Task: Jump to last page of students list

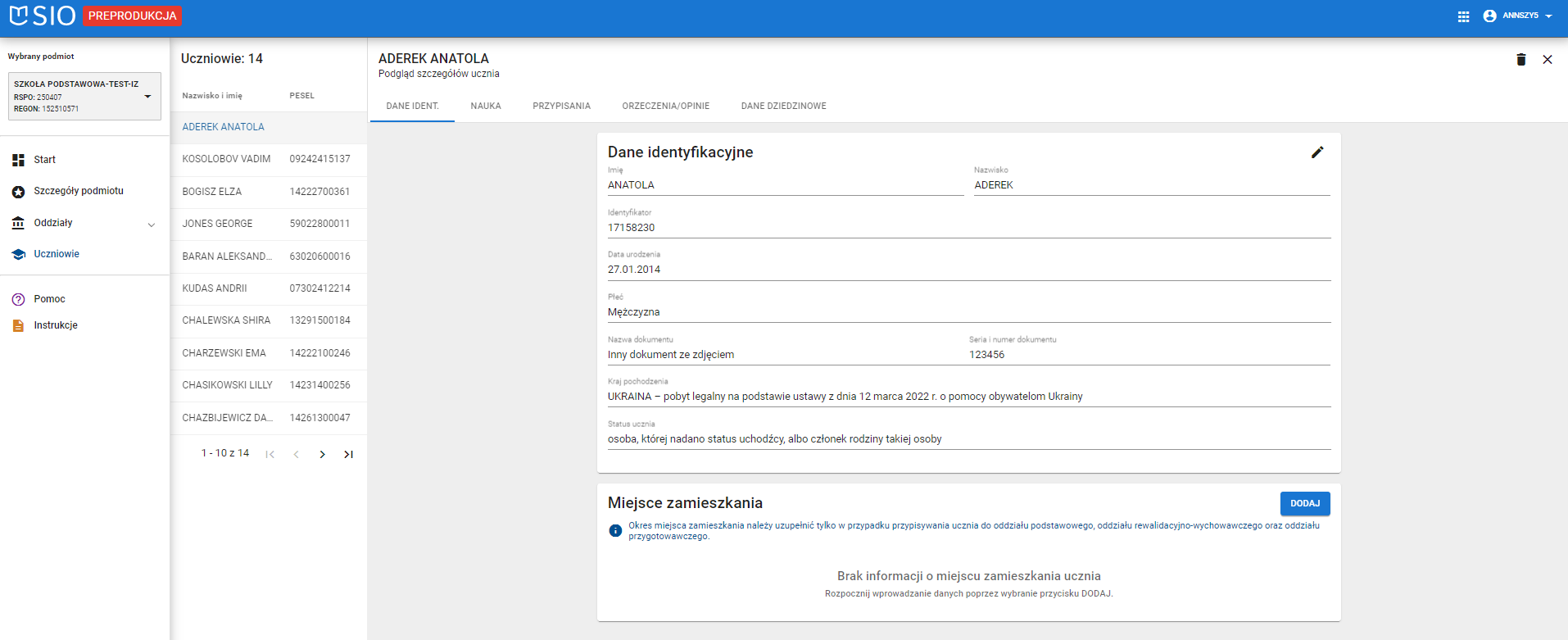Action: (x=348, y=454)
